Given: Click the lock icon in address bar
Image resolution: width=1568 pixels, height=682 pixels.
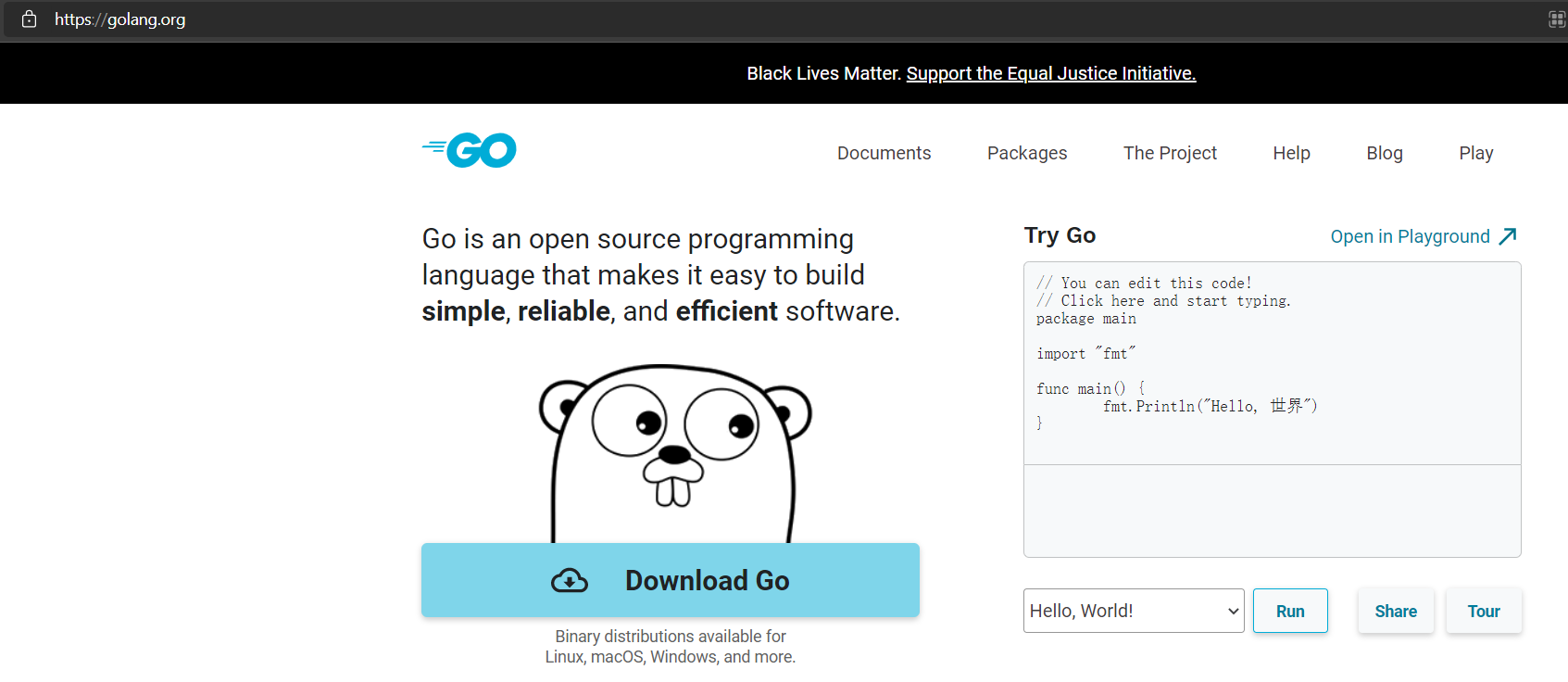Looking at the screenshot, I should pos(29,19).
